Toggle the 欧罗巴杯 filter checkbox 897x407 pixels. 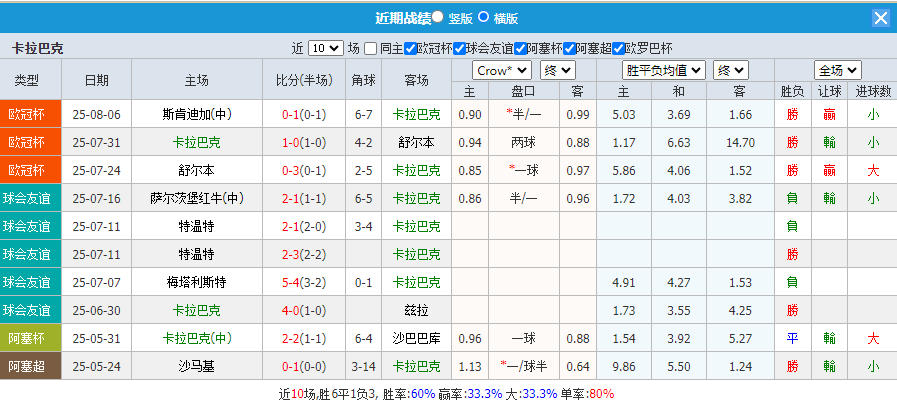[618, 48]
